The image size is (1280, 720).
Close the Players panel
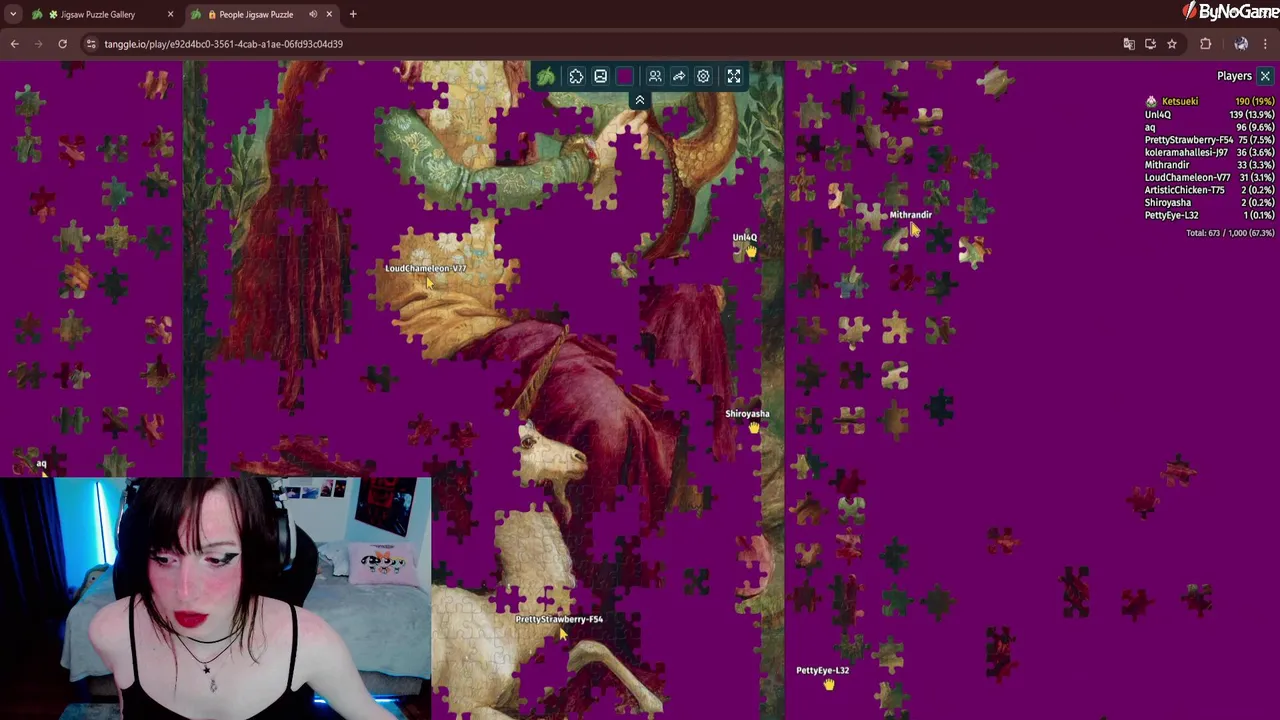[x=1265, y=76]
